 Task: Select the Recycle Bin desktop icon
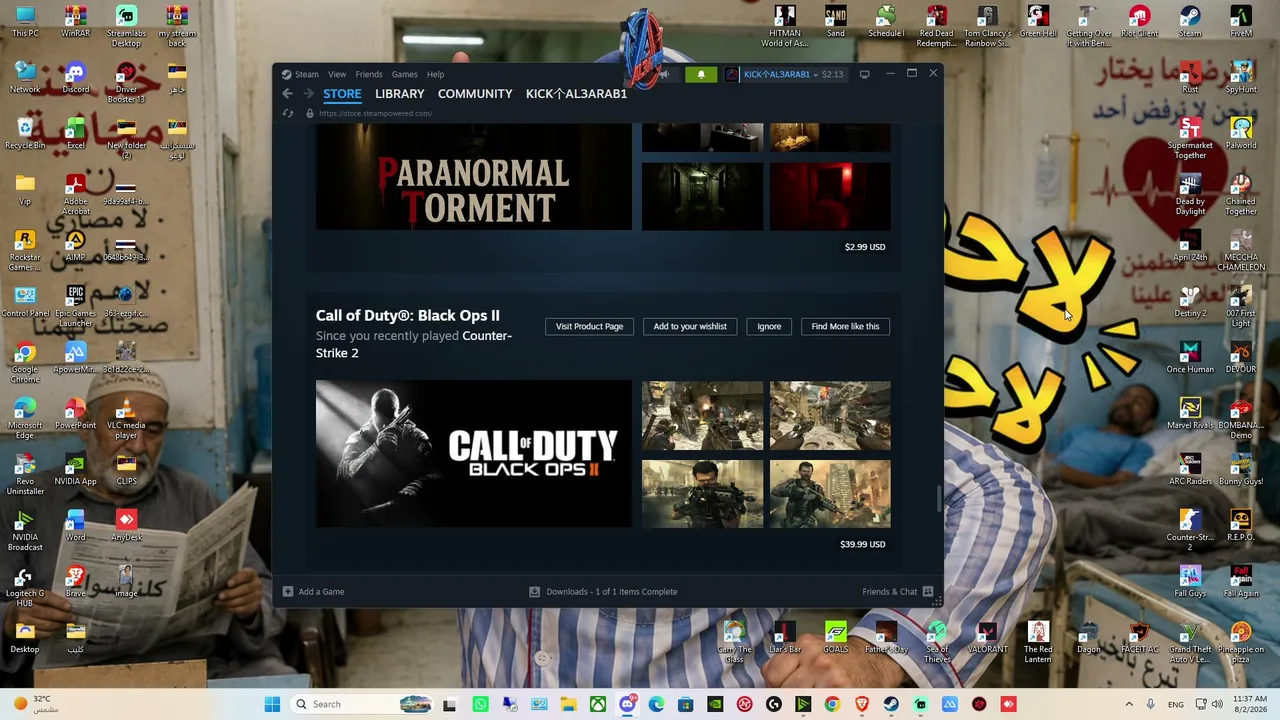click(x=25, y=133)
